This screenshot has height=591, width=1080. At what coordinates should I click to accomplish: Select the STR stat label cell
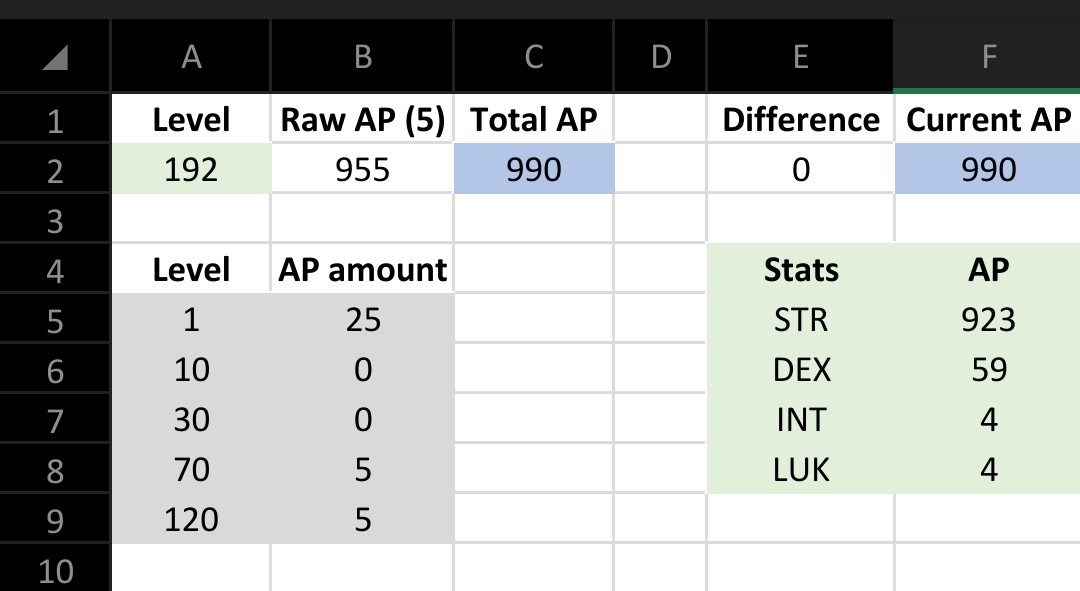(800, 320)
